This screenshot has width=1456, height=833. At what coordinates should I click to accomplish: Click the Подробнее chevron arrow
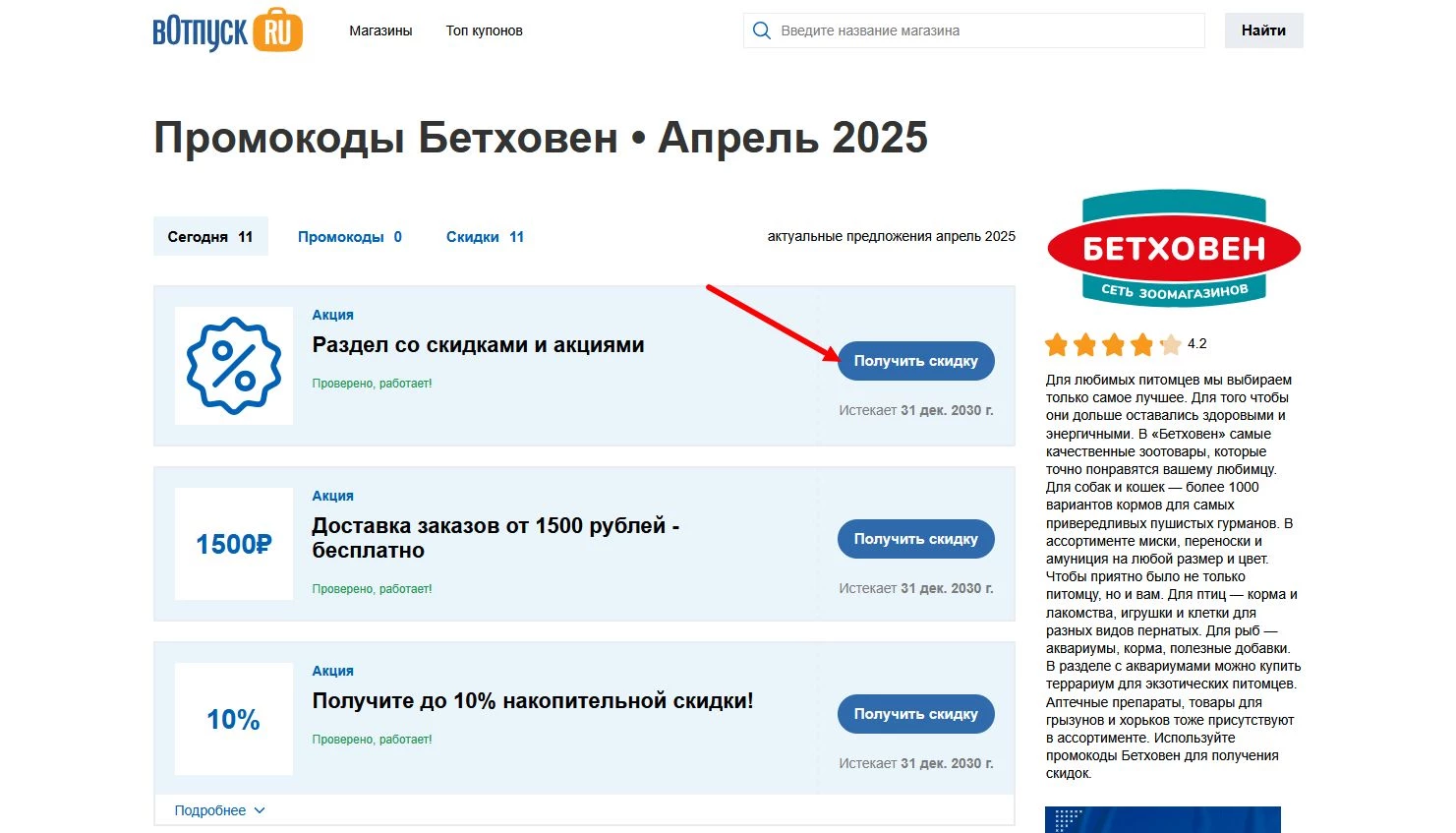tap(260, 809)
